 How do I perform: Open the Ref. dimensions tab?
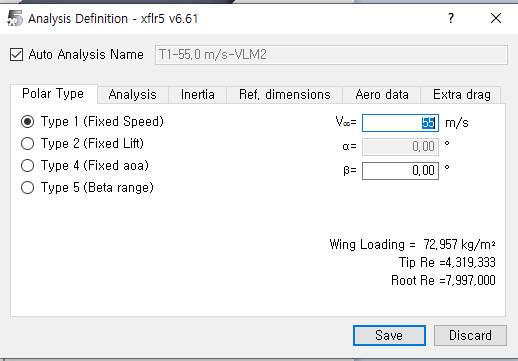click(285, 95)
